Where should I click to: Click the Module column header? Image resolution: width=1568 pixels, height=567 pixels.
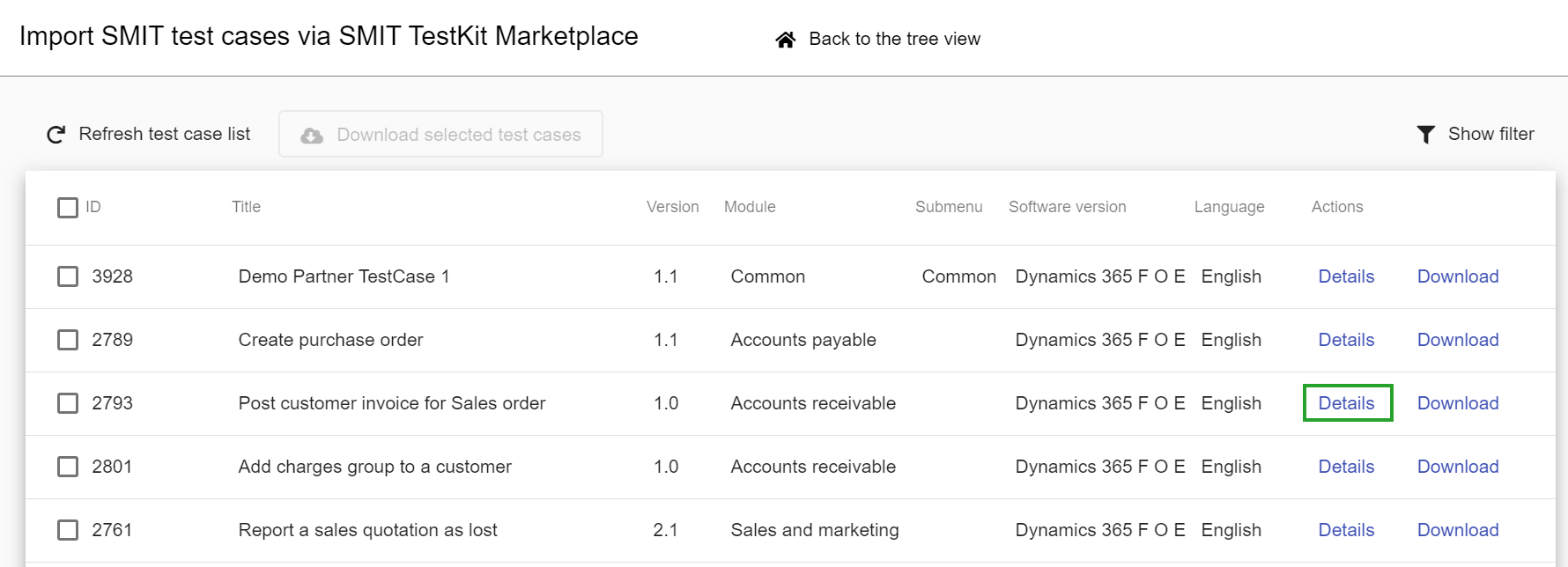pos(750,207)
